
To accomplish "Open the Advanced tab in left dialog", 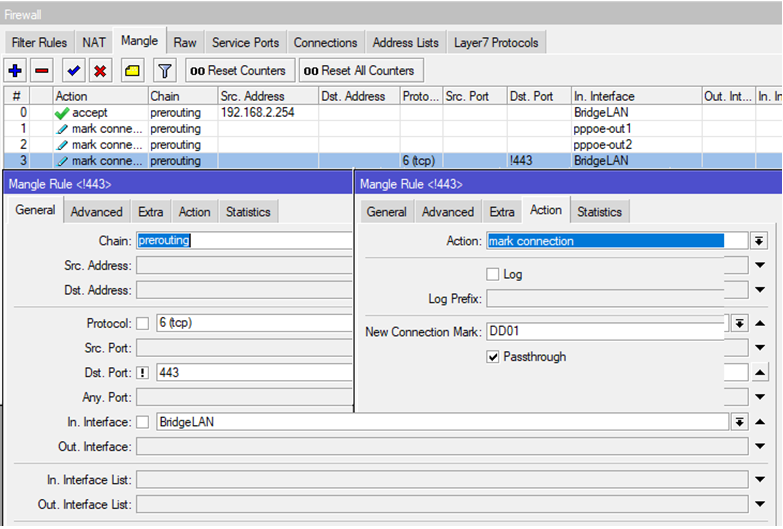I will click(x=96, y=212).
